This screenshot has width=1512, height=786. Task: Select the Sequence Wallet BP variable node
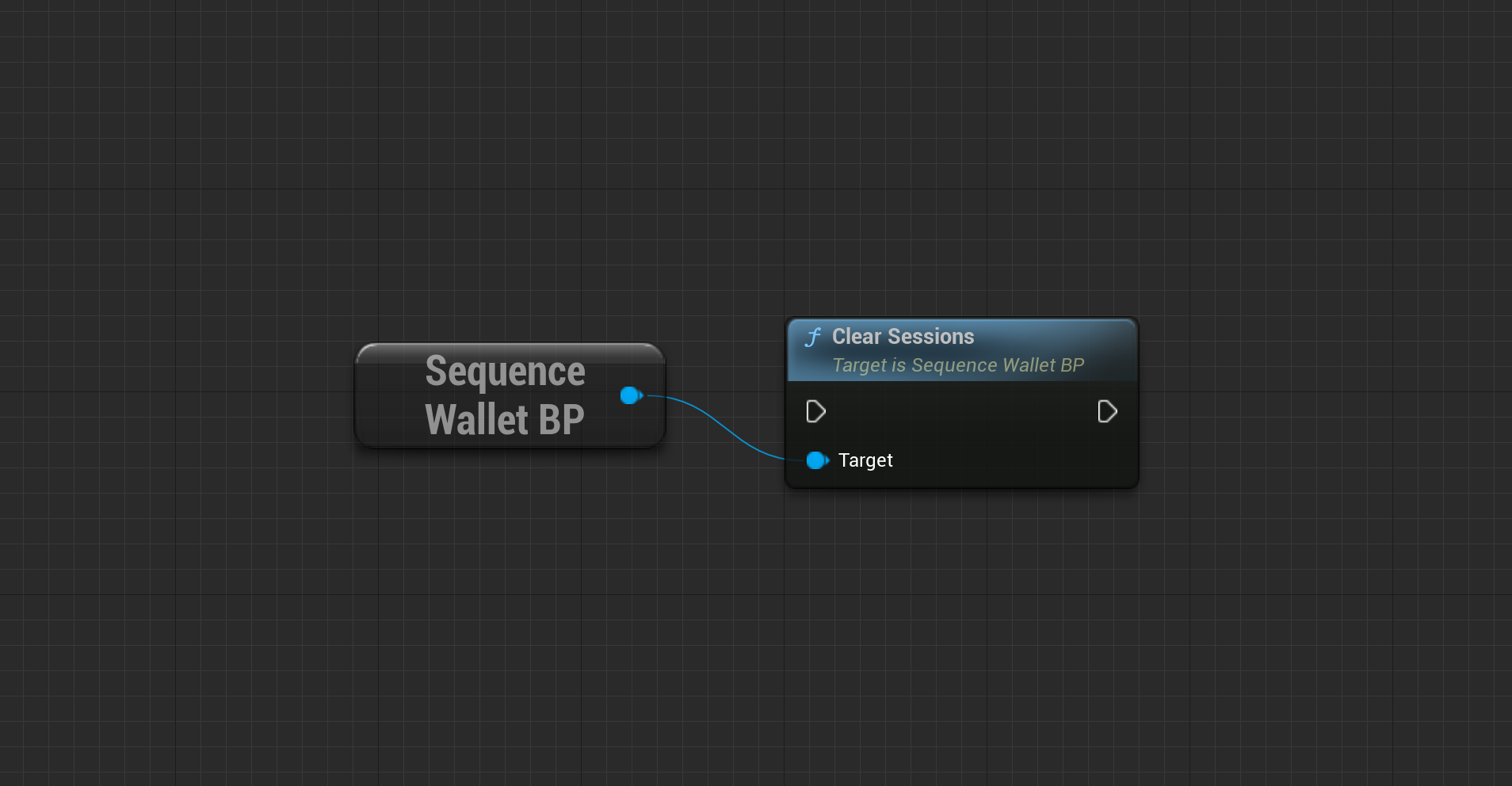point(510,395)
